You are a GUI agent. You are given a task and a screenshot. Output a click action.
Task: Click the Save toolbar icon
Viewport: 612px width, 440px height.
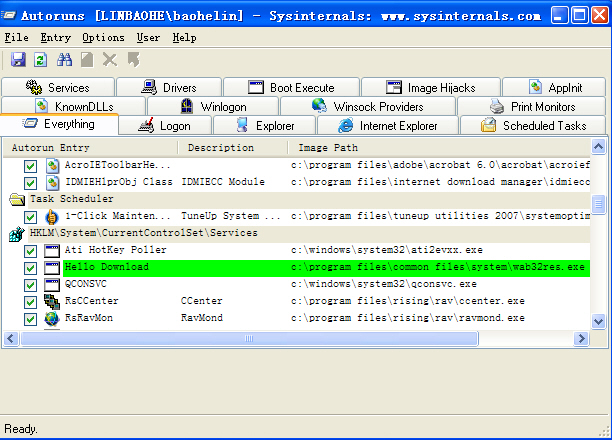(x=18, y=60)
